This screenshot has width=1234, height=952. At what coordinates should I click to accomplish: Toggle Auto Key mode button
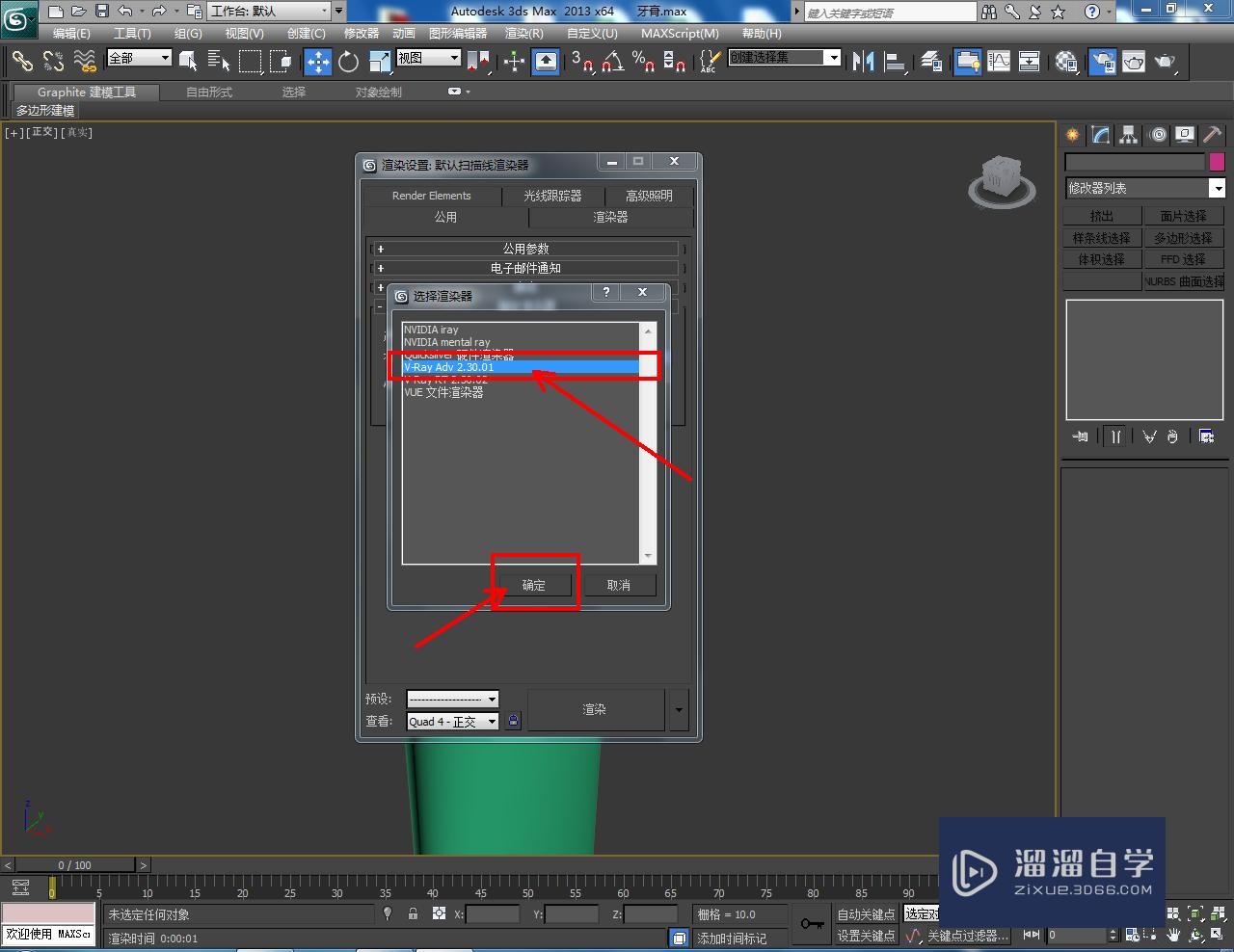866,914
